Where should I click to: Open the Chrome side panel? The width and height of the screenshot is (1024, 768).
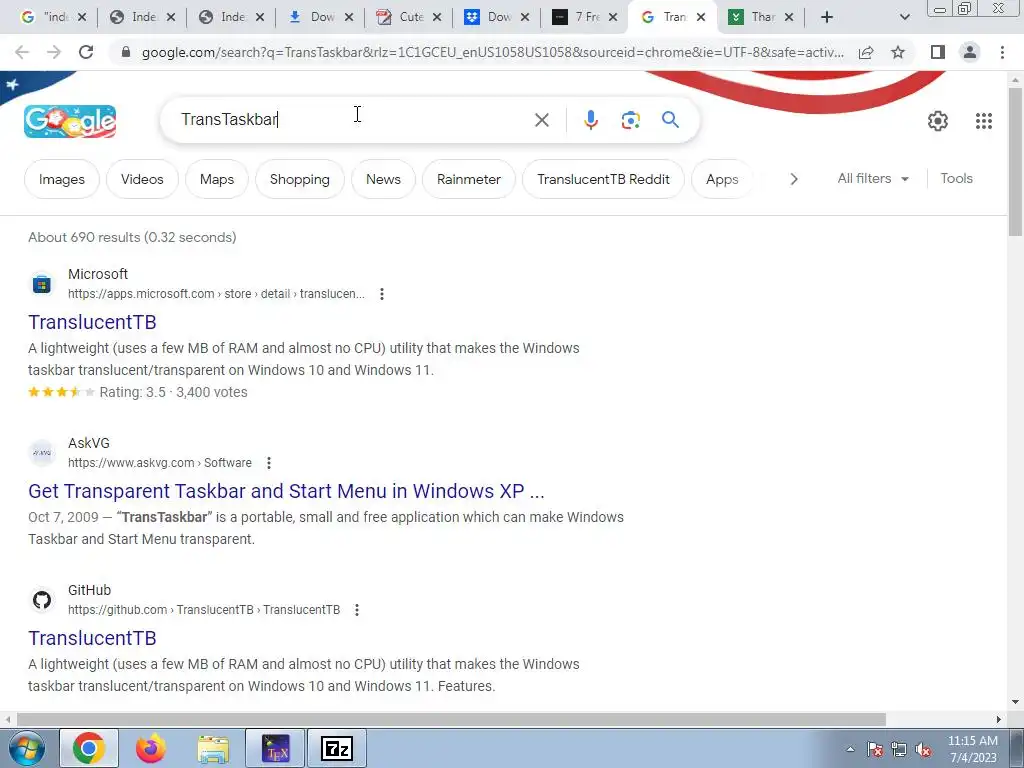click(938, 52)
